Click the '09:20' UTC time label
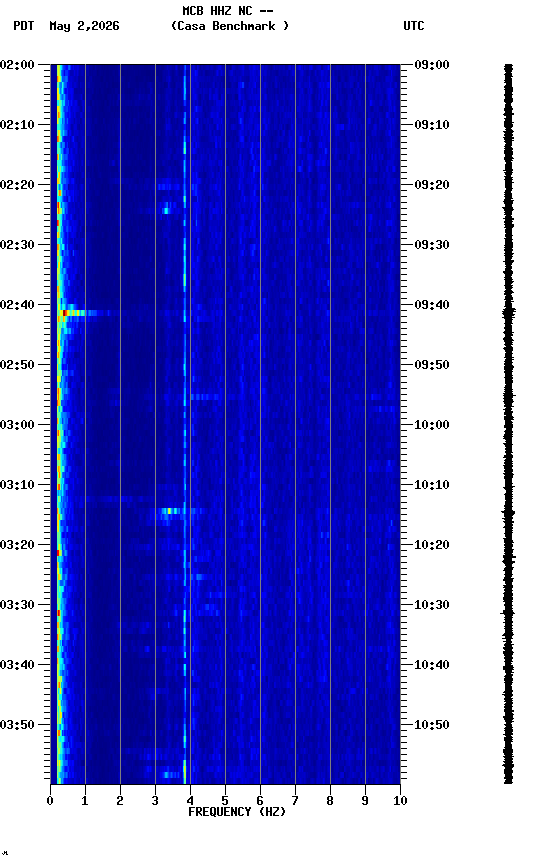 (432, 185)
